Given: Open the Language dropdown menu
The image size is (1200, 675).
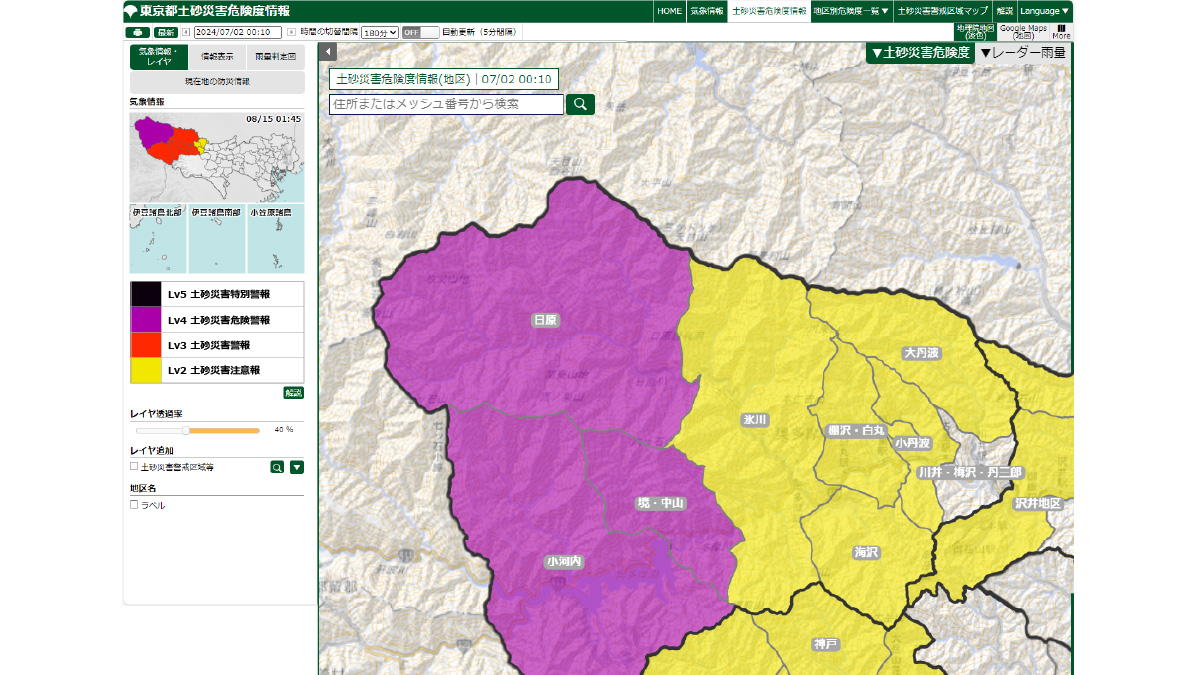Looking at the screenshot, I should tap(1045, 11).
